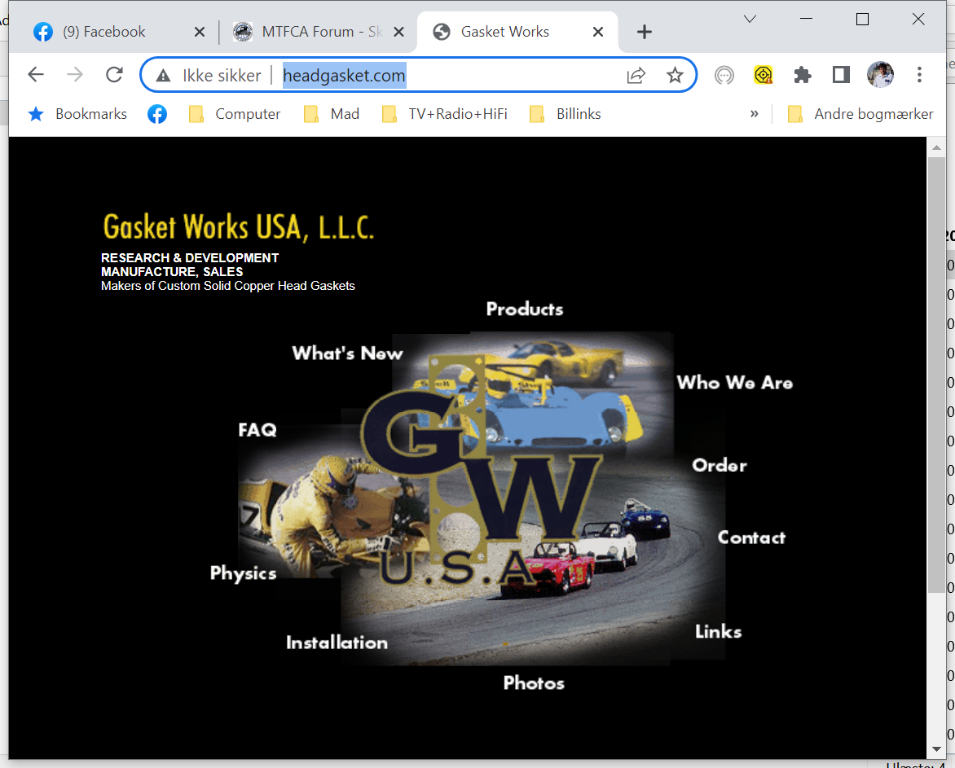
Task: Click the browser reload button
Action: click(x=114, y=75)
